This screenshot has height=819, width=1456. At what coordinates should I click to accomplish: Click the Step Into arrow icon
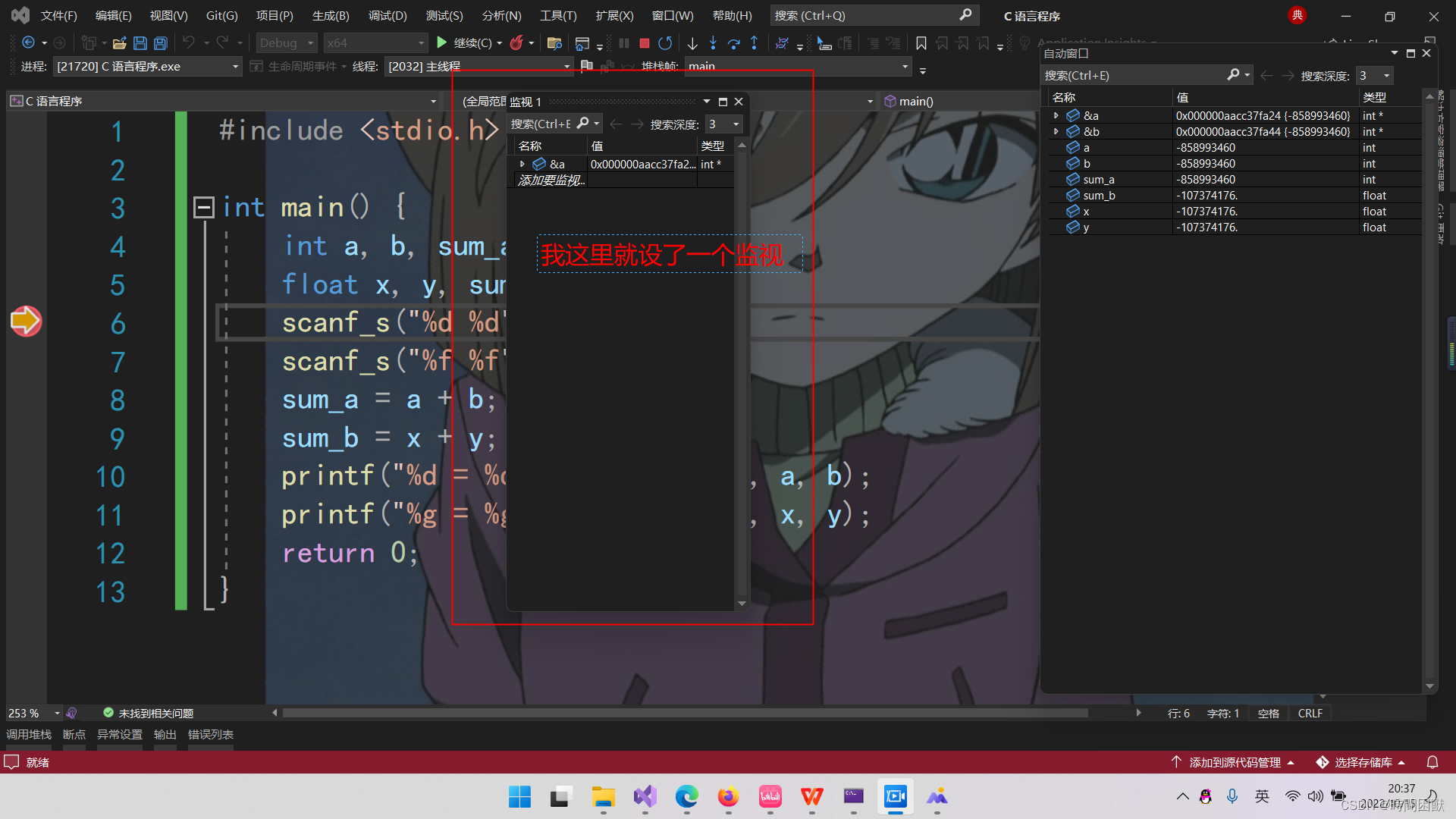pos(712,43)
